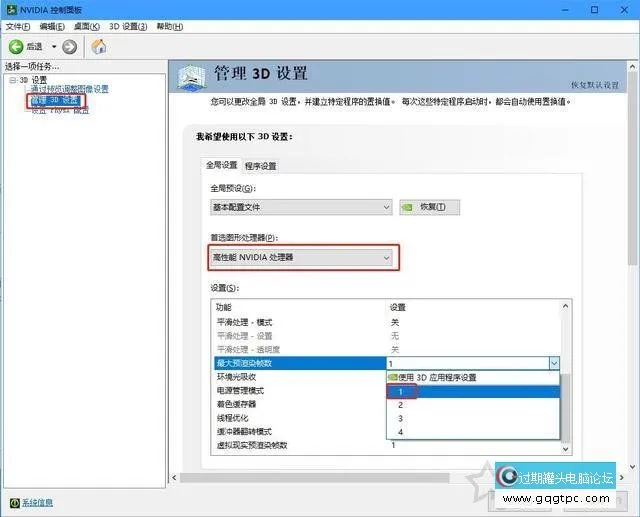Click main panel vertical scroll up arrow
Viewport: 640px width, 517px height.
pos(632,66)
